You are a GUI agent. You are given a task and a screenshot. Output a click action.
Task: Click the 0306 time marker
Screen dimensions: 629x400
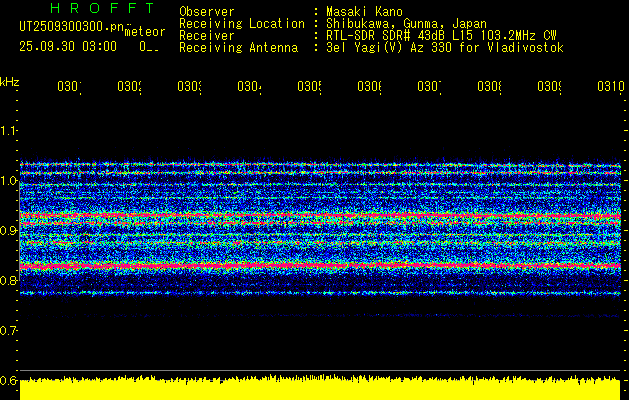(x=369, y=86)
